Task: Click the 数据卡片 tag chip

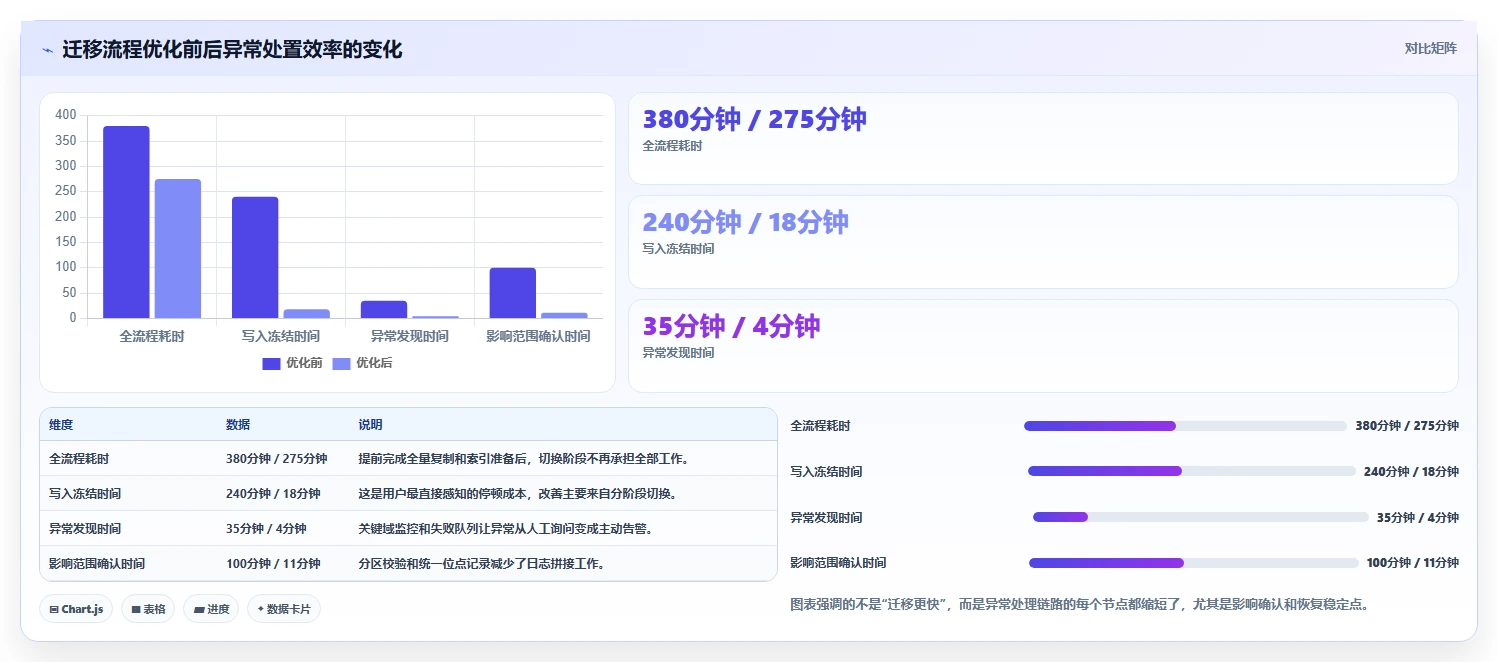Action: [284, 609]
